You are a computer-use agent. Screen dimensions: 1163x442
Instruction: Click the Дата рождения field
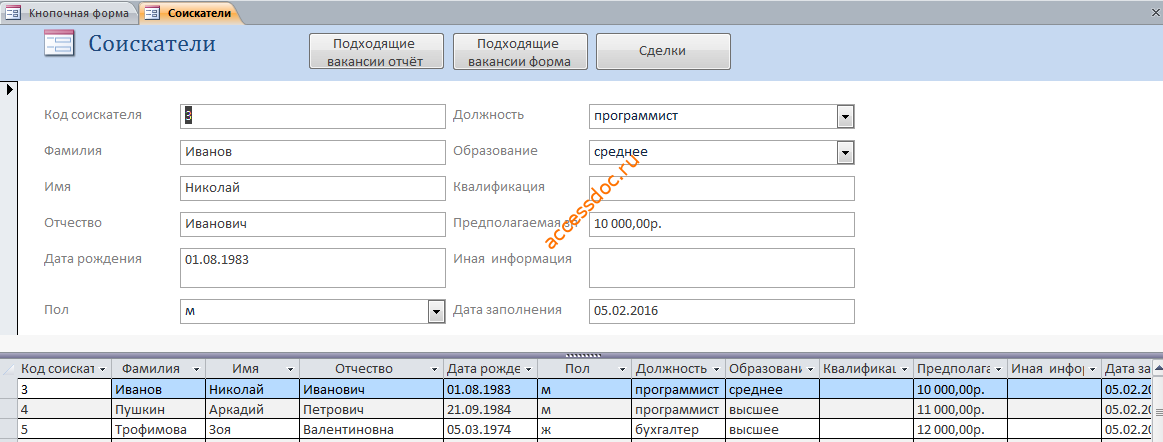pyautogui.click(x=312, y=268)
